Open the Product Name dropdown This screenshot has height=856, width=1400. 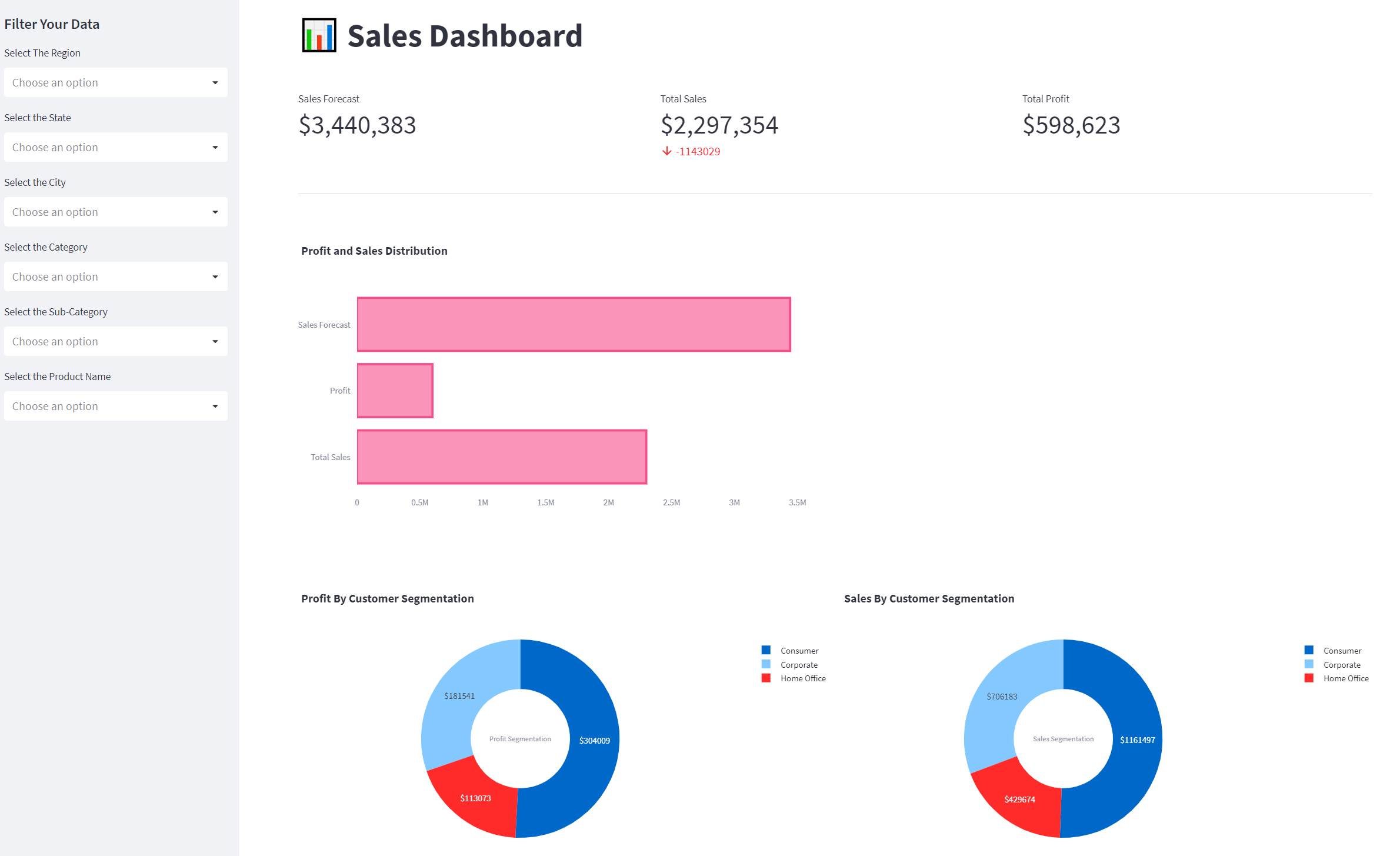115,406
